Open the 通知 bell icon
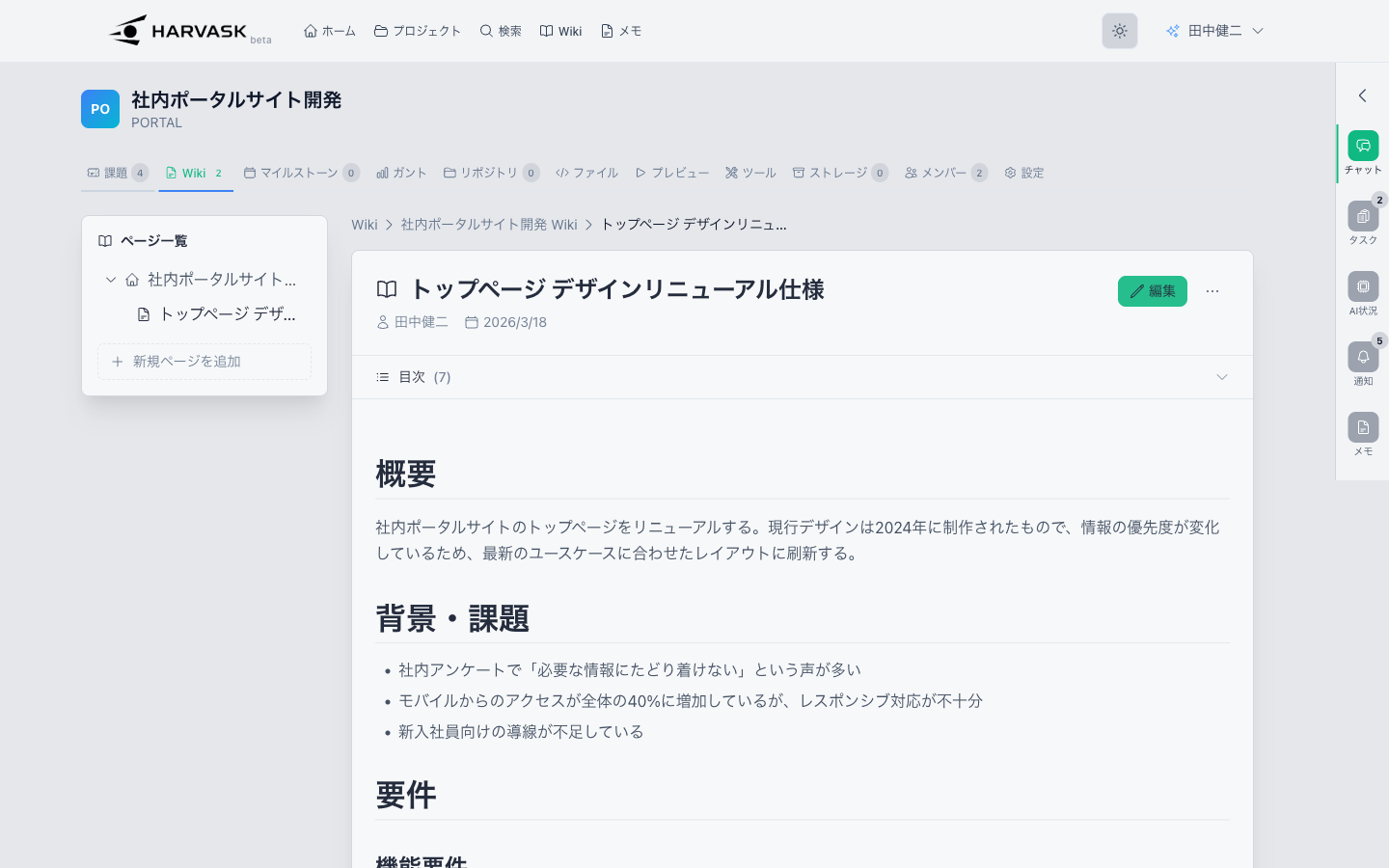The width and height of the screenshot is (1389, 868). (x=1362, y=358)
